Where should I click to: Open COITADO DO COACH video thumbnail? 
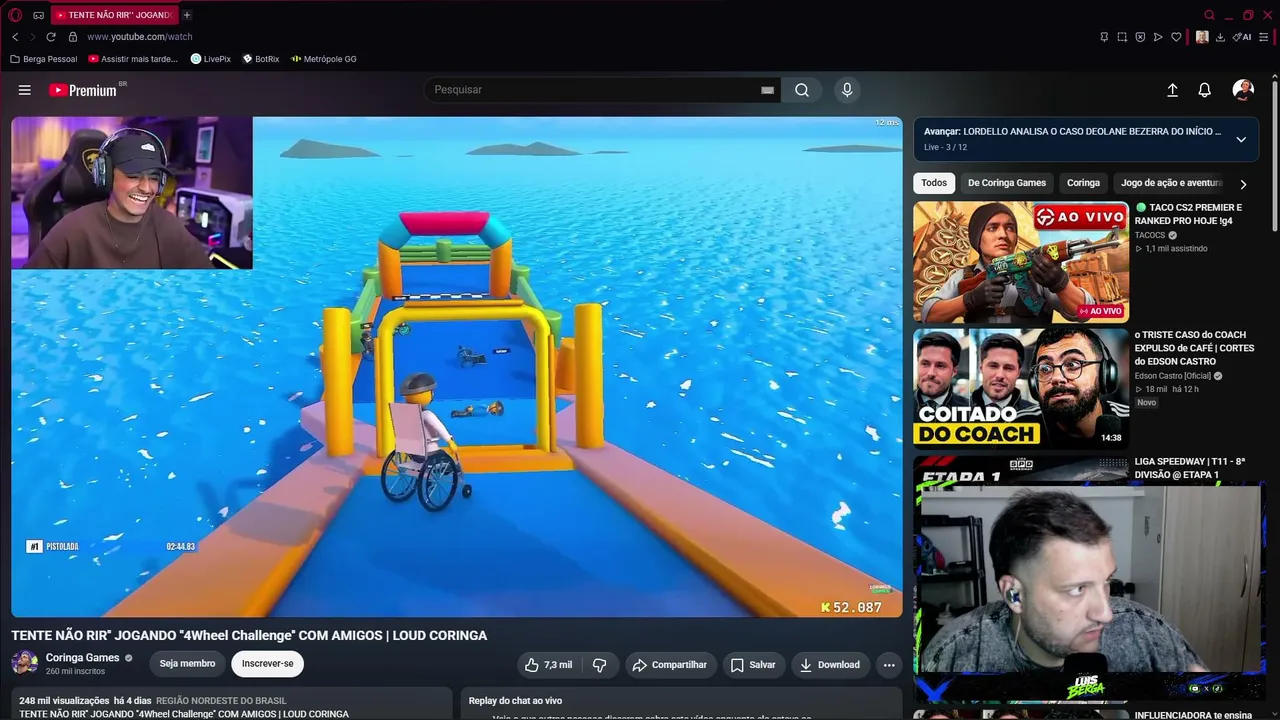pos(1021,388)
